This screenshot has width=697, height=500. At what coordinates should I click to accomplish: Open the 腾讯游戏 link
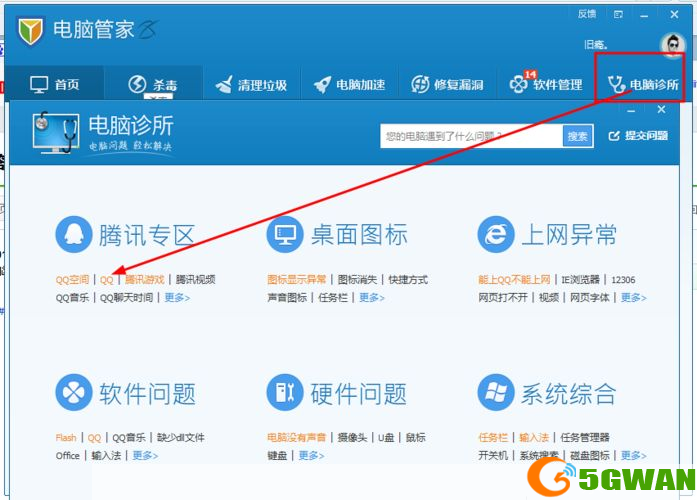[144, 280]
